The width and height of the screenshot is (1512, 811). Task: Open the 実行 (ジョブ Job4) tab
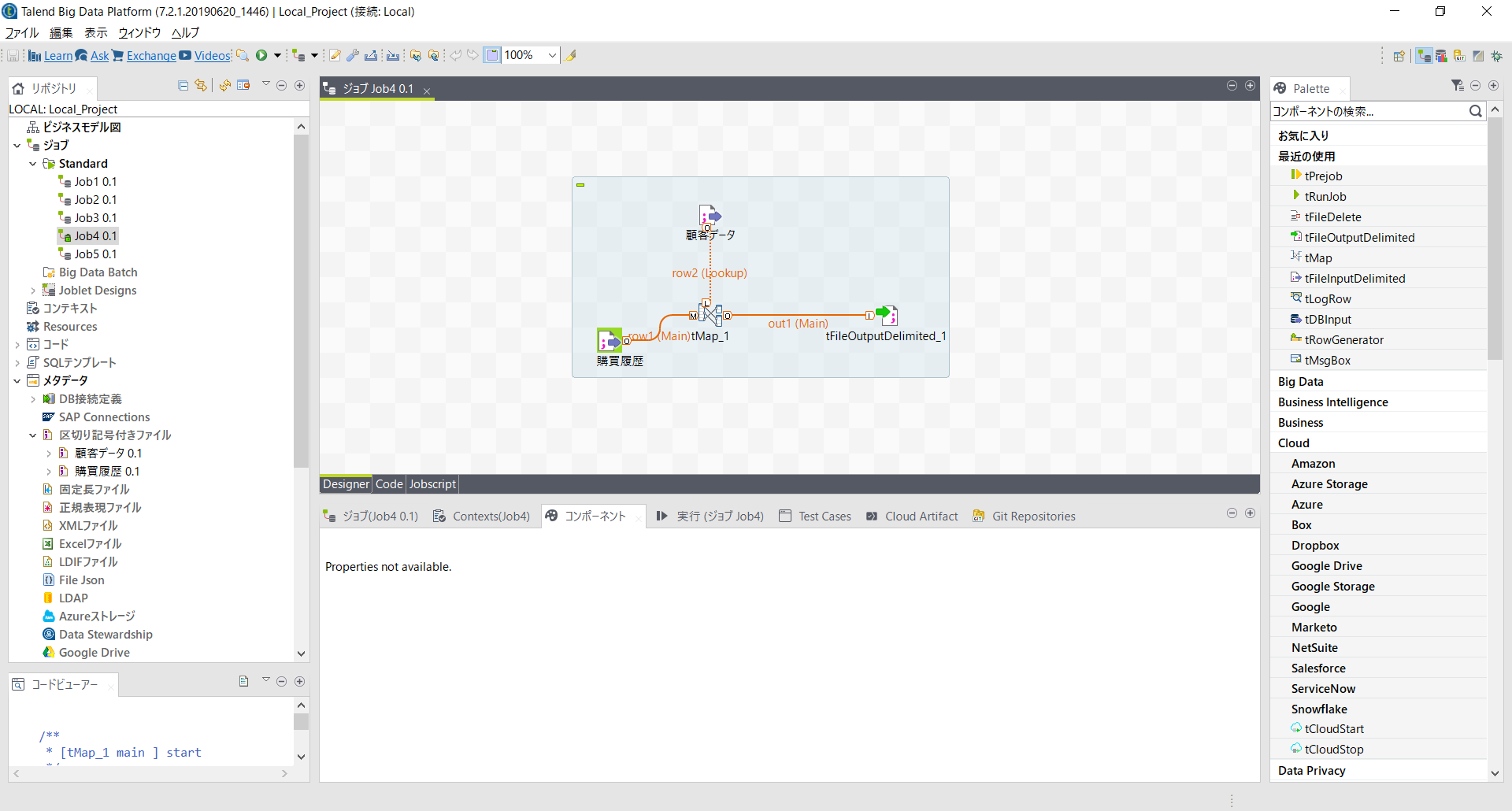pos(710,517)
